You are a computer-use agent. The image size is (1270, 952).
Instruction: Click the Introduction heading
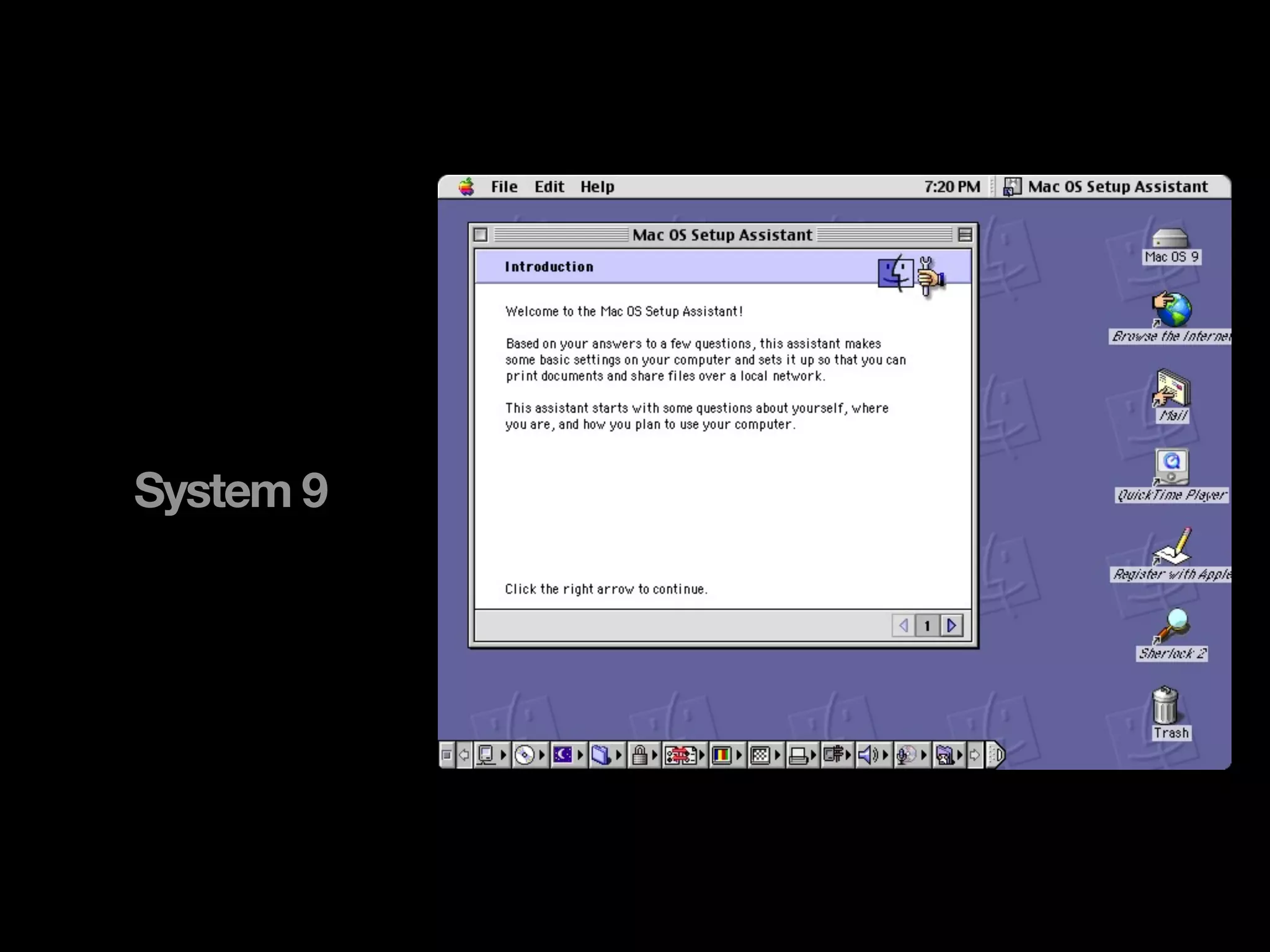[549, 267]
